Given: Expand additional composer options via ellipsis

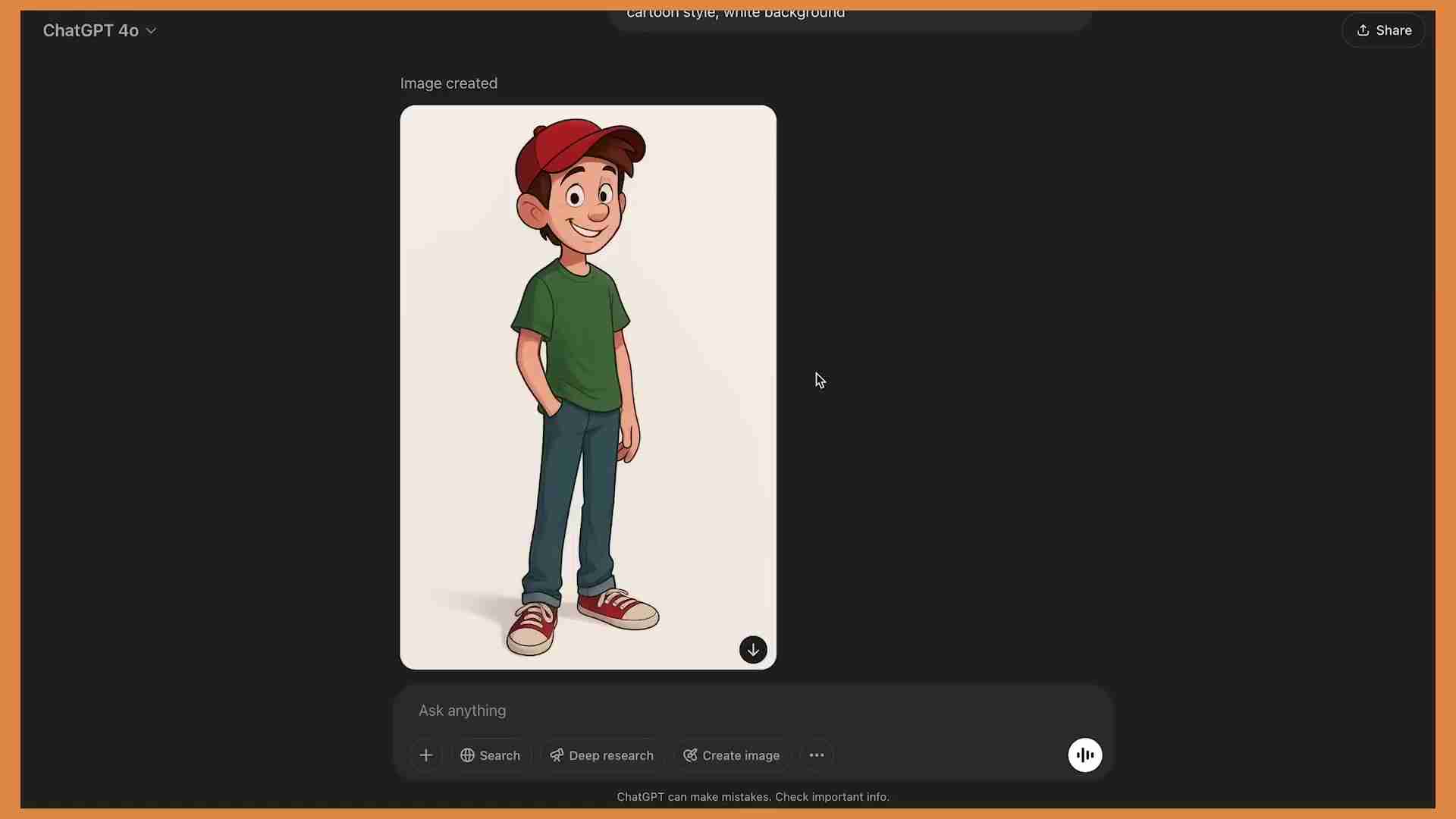Looking at the screenshot, I should click(x=817, y=755).
